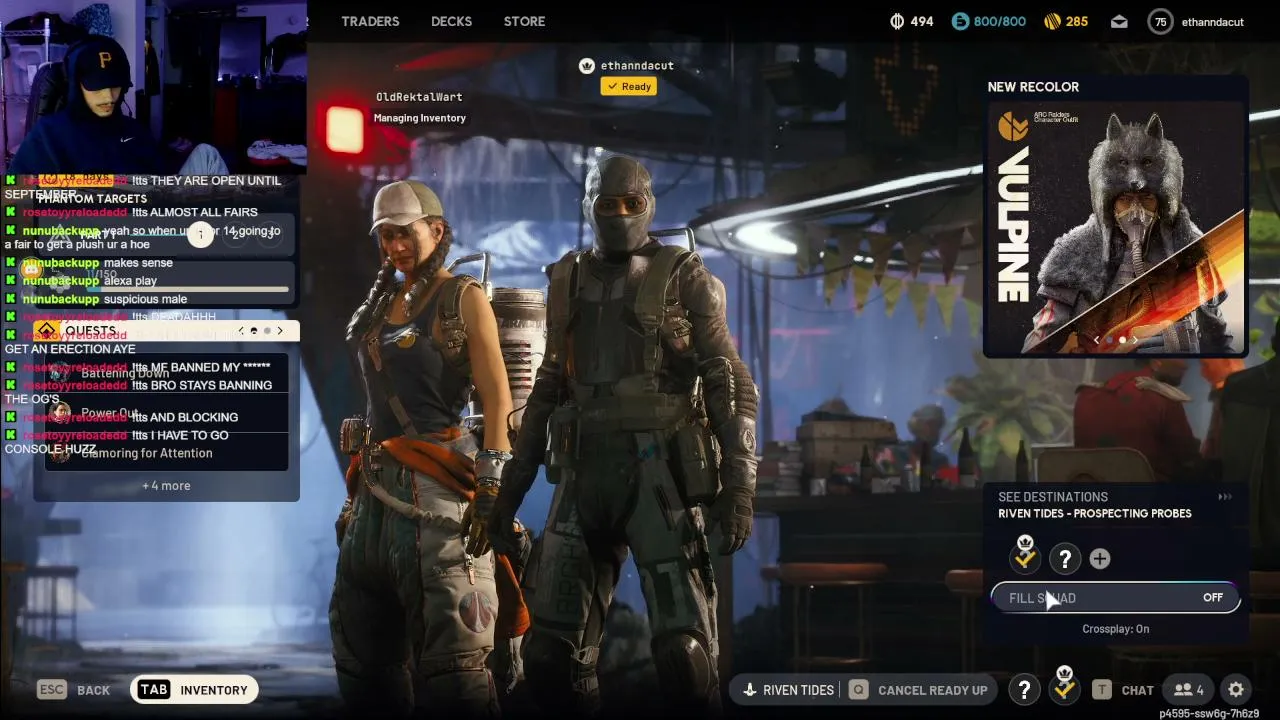Select the second quests page dot

[267, 331]
